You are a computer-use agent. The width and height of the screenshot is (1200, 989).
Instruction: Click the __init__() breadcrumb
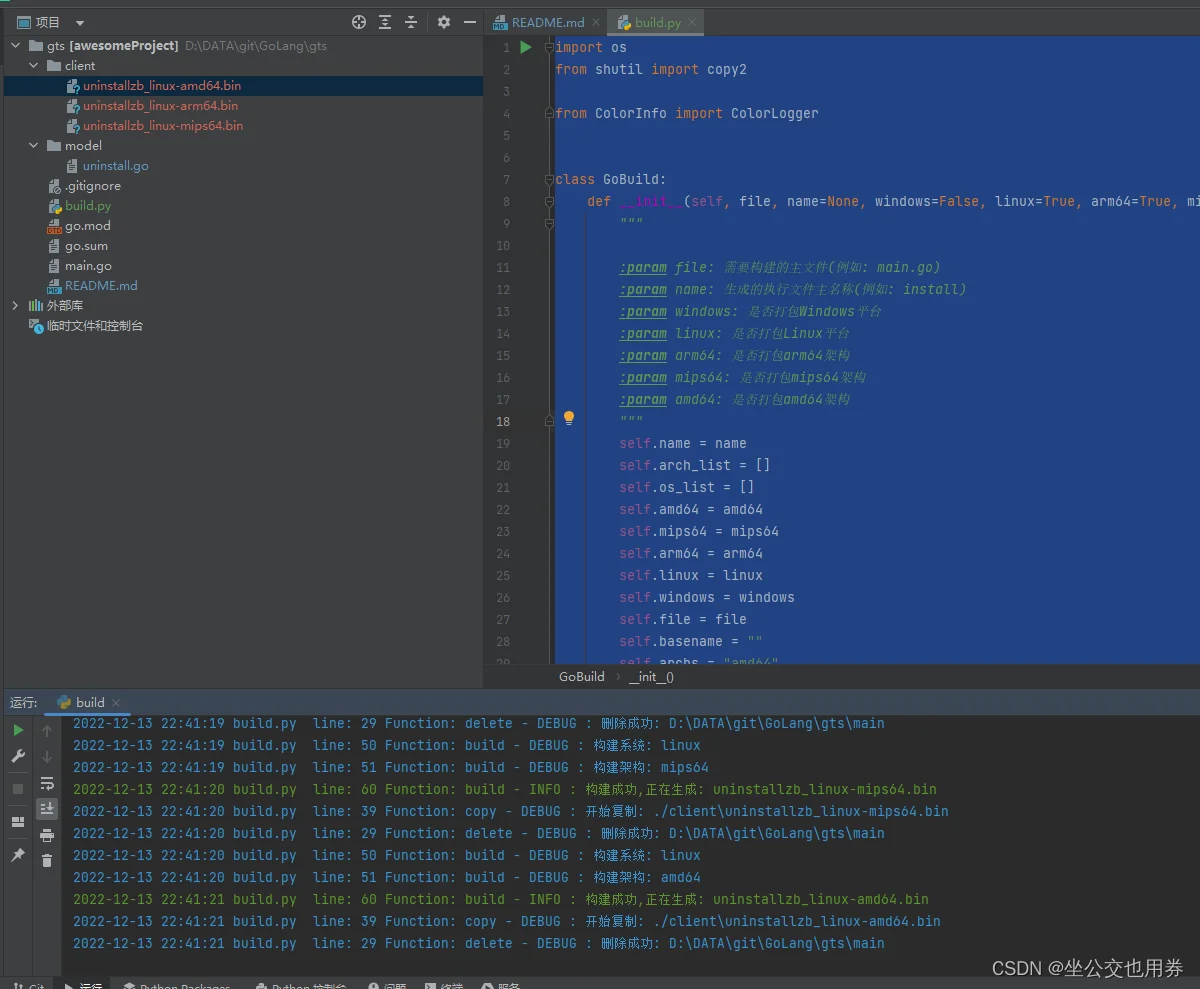pos(652,677)
